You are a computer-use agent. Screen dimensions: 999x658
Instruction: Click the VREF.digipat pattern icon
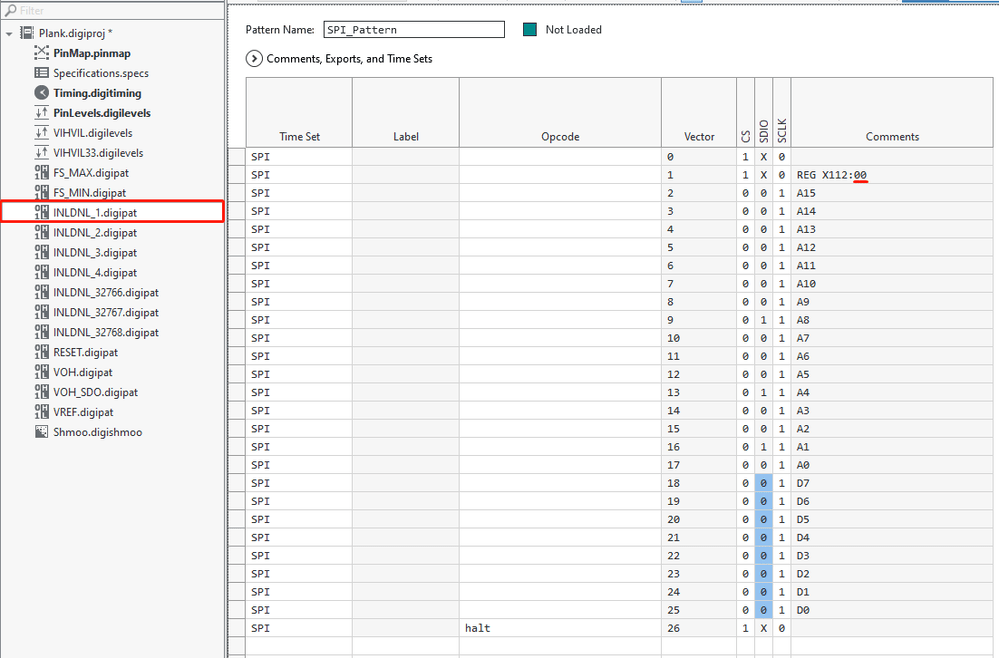41,412
